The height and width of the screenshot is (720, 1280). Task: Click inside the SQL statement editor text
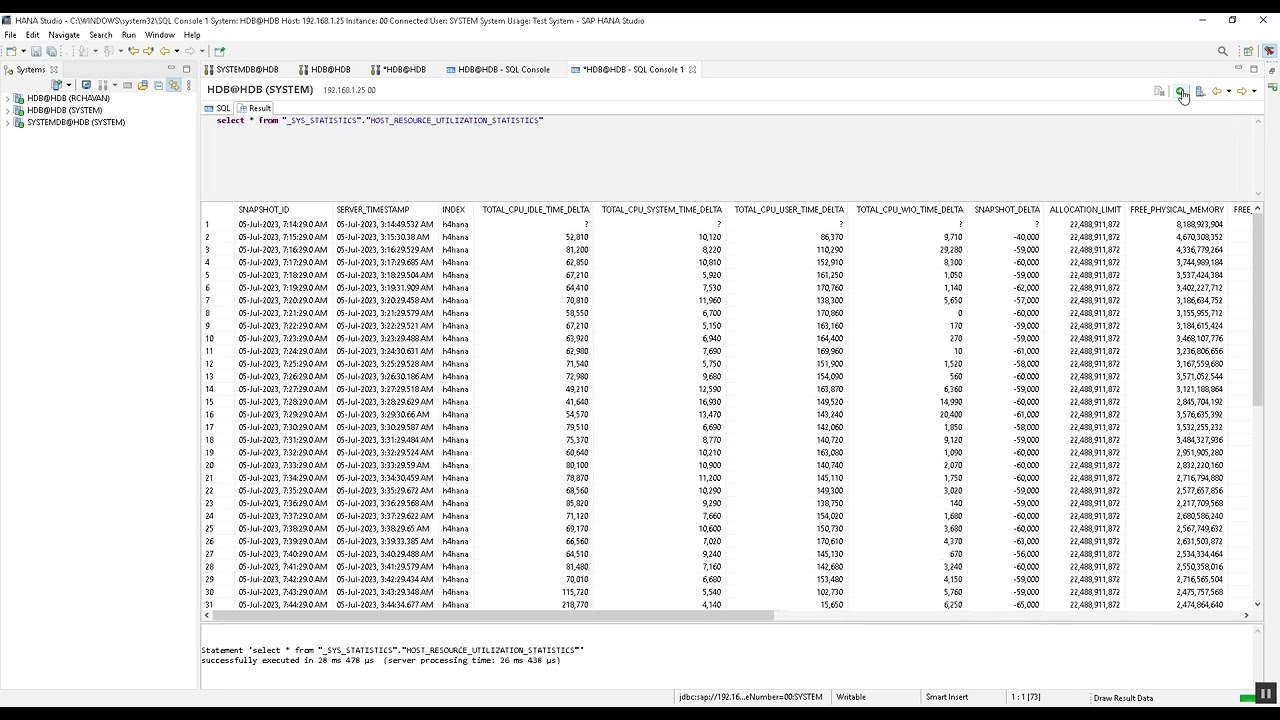pos(380,120)
